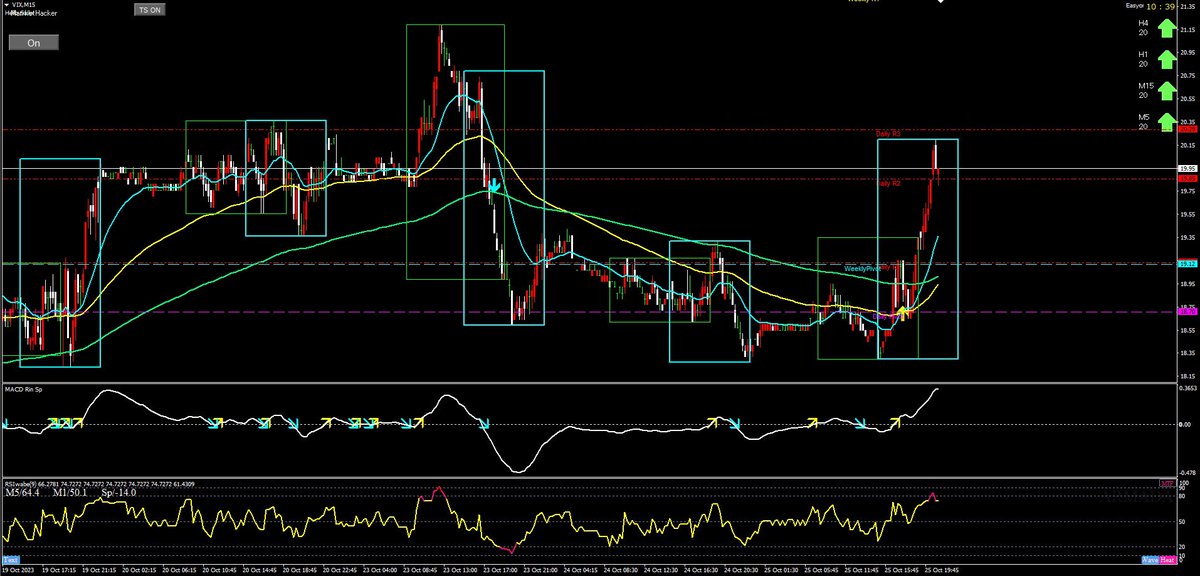Click the M5/64.4 readout
This screenshot has width=1200, height=576.
[x=22, y=492]
